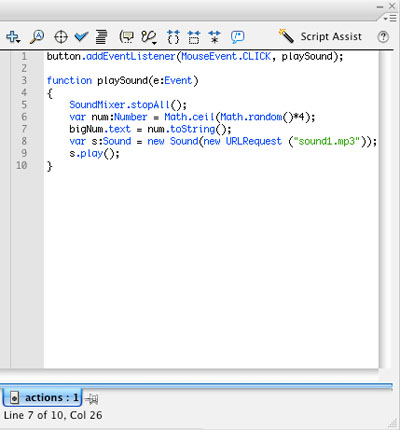Click 'Math.ceil' on line 6
This screenshot has height=430, width=400.
coord(189,117)
